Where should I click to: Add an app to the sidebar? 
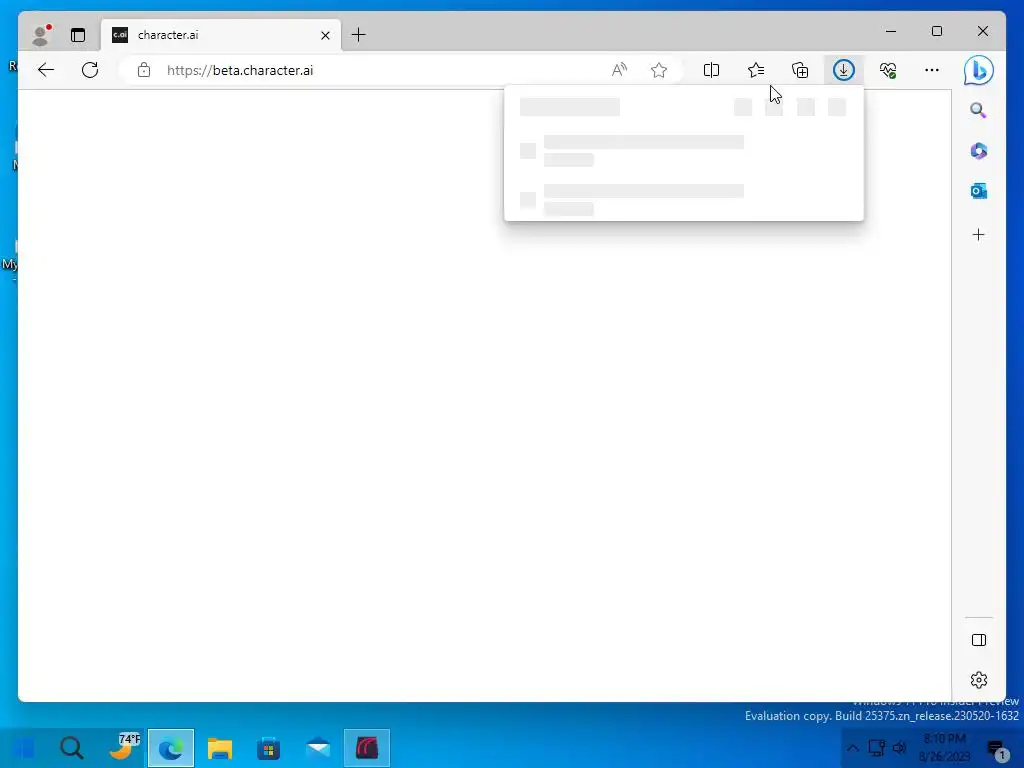point(978,234)
